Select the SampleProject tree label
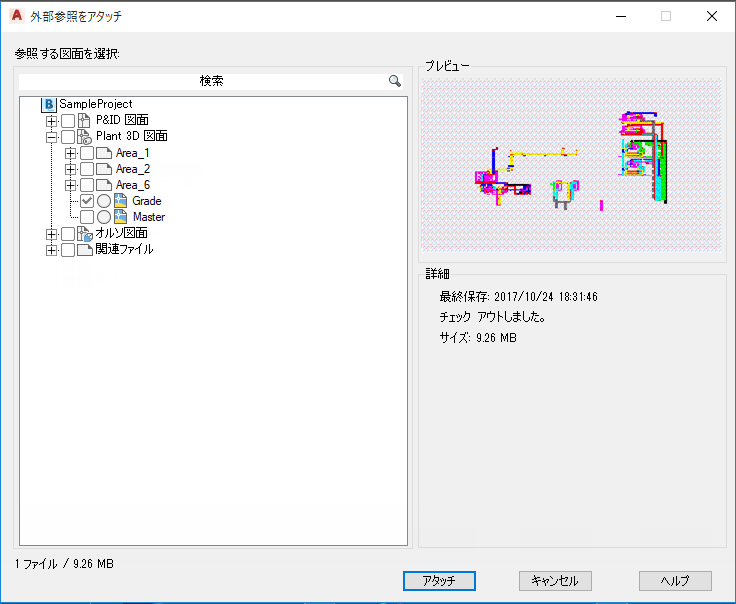Screen dimensions: 736x604 coord(96,104)
